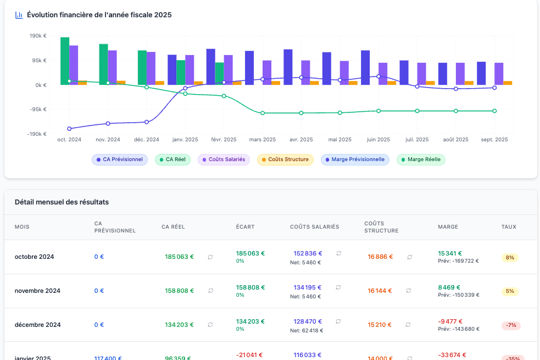This screenshot has height=360, width=540.
Task: Refresh CA Réel for décembre 2024
Action: coord(210,325)
